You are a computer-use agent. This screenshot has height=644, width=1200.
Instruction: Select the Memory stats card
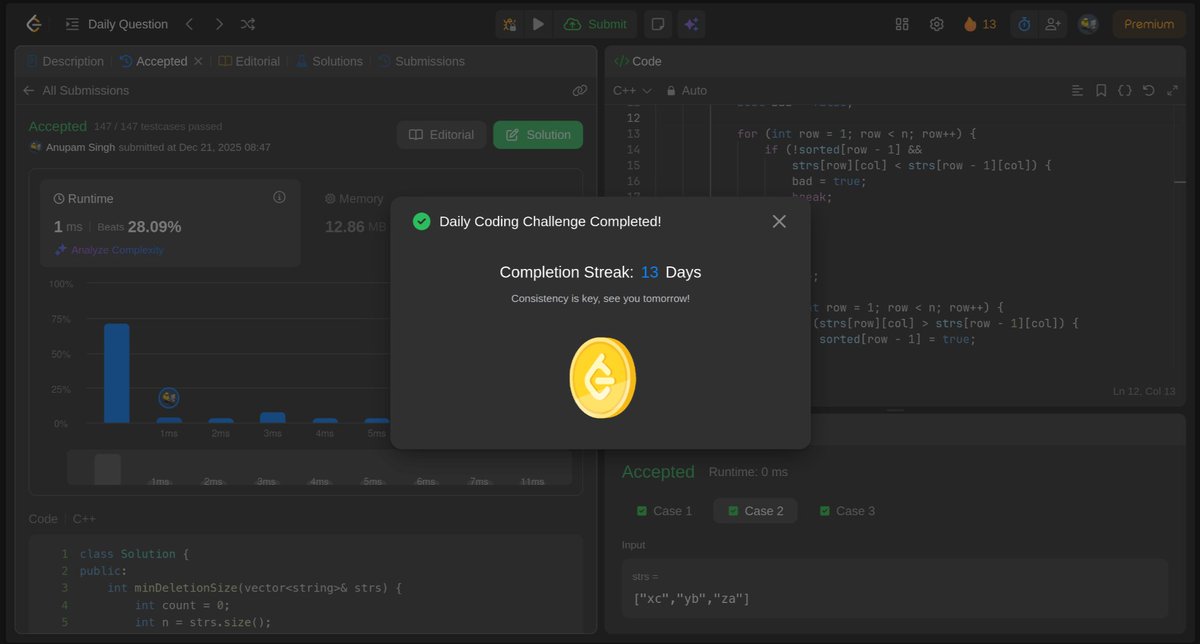pyautogui.click(x=356, y=213)
